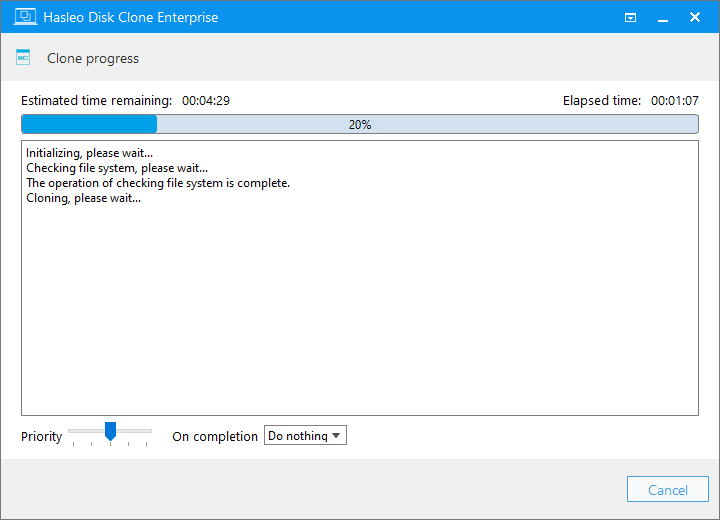Viewport: 720px width, 520px height.
Task: Minimize the Hasleo Disk Clone window
Action: tap(663, 18)
